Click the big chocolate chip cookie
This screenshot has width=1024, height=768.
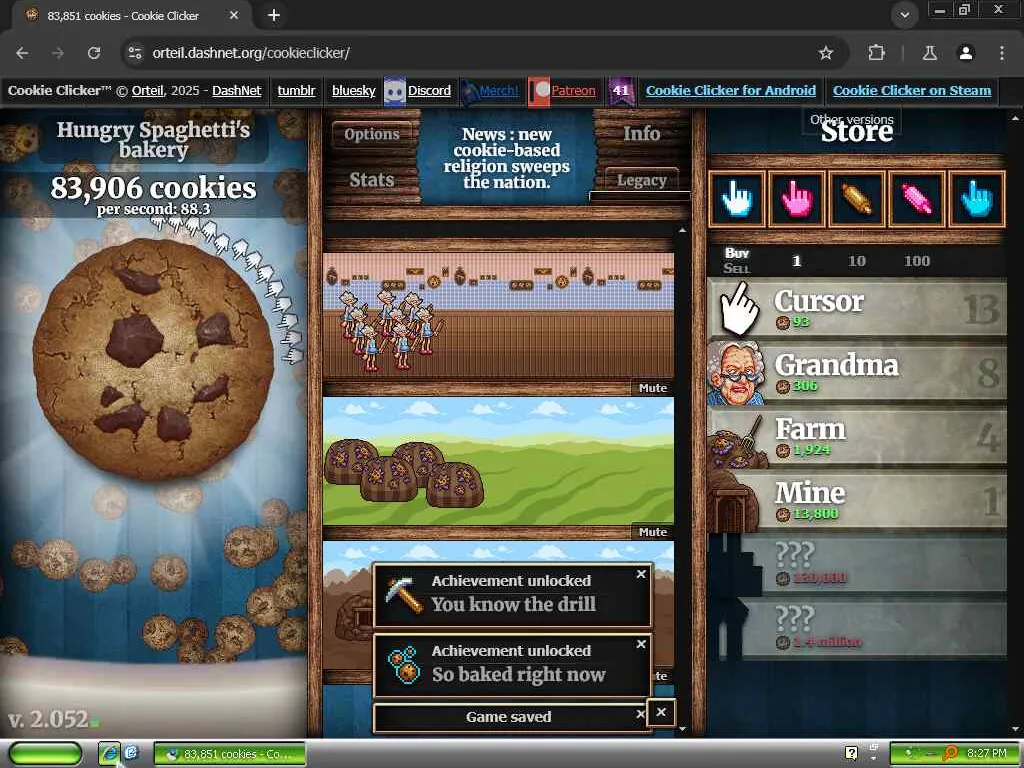[x=153, y=359]
